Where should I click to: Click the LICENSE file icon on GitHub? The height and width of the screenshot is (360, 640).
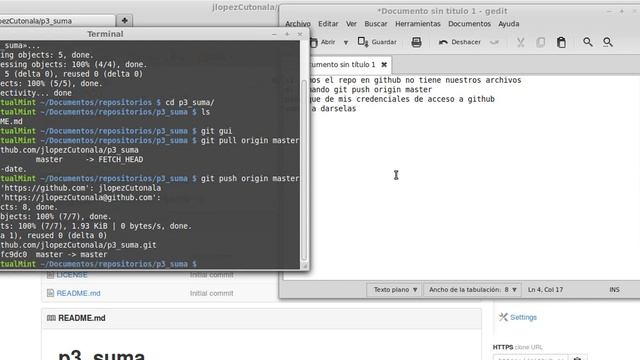[50, 275]
